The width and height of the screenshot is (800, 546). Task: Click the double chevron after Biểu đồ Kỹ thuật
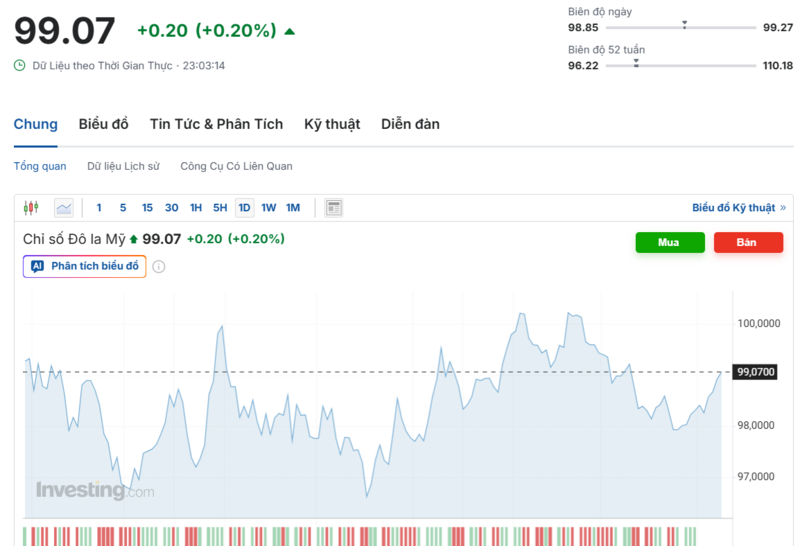[x=783, y=208]
